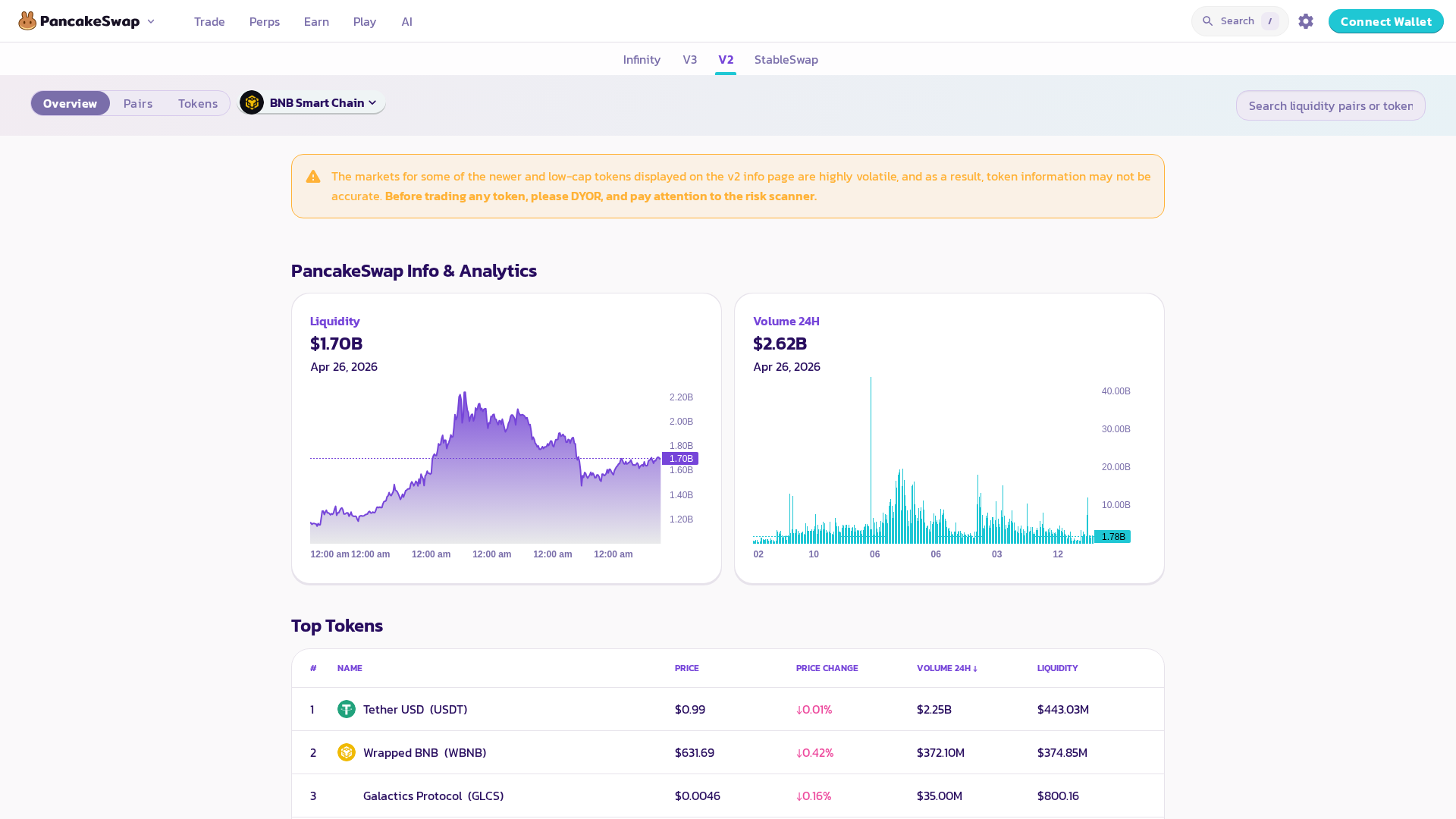Image resolution: width=1456 pixels, height=819 pixels.
Task: Click the top Search box
Action: pos(1240,21)
